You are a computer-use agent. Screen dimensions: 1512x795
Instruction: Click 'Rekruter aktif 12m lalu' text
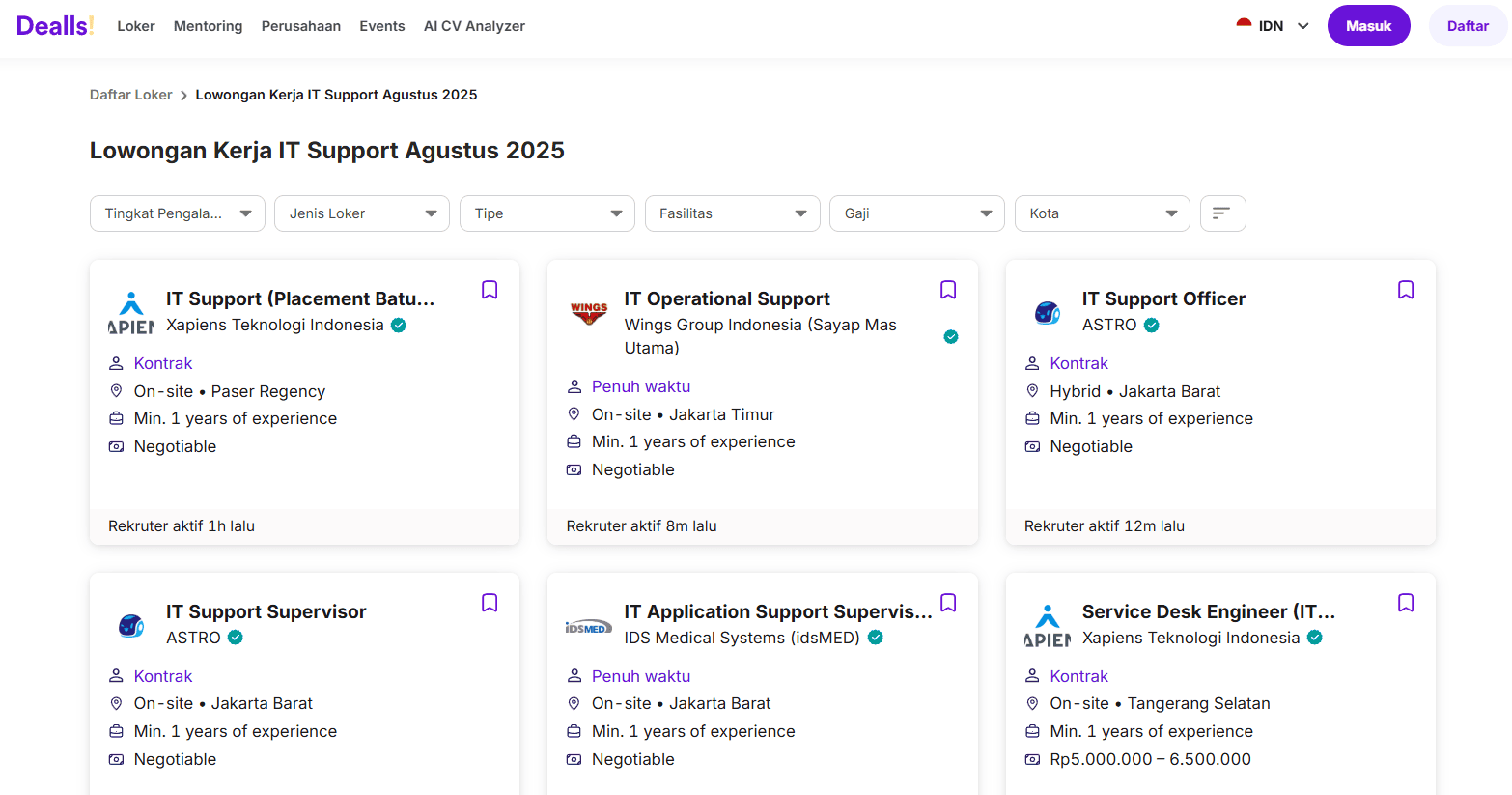(1105, 526)
